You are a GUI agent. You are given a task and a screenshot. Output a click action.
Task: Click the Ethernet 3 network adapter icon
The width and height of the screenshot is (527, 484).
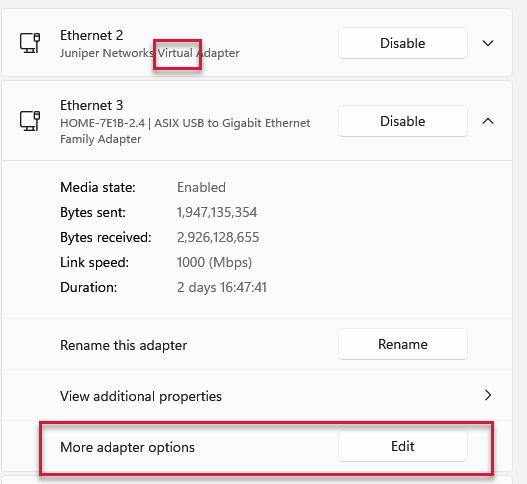point(30,121)
